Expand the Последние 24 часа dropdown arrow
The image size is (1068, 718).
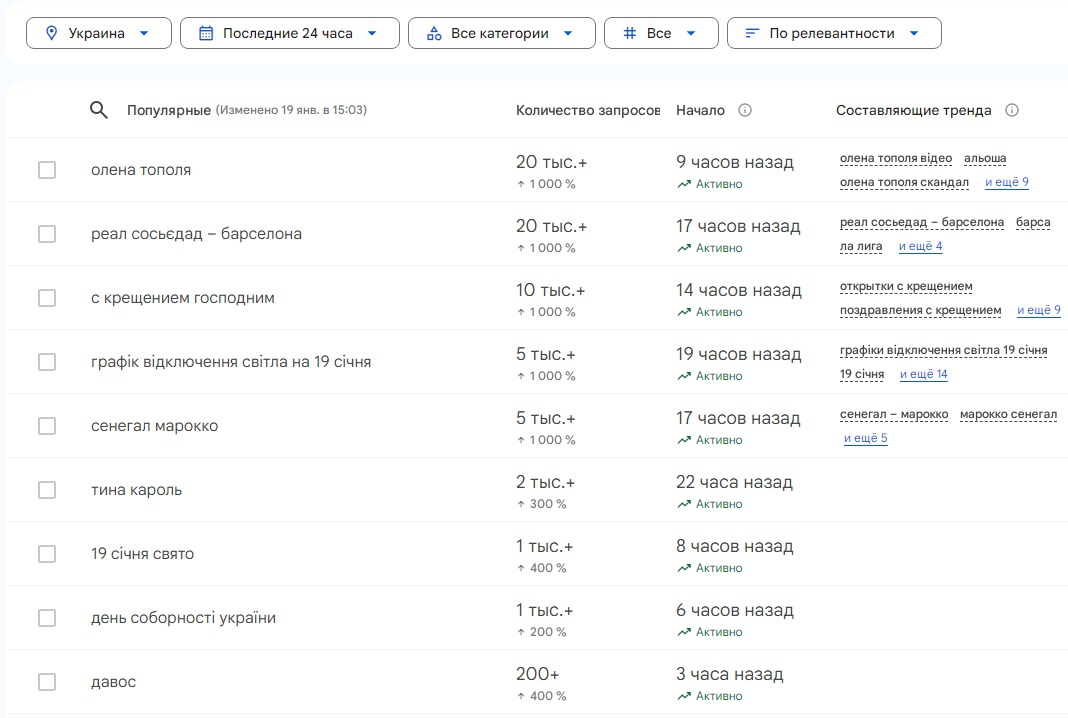point(372,33)
